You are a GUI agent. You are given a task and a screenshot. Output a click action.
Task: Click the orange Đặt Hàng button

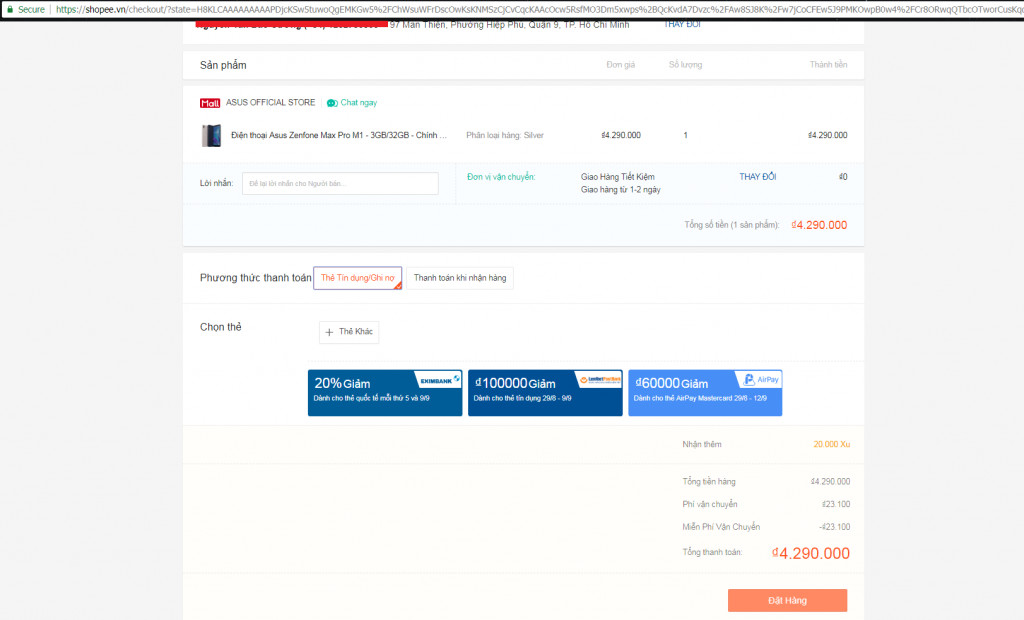click(x=787, y=600)
